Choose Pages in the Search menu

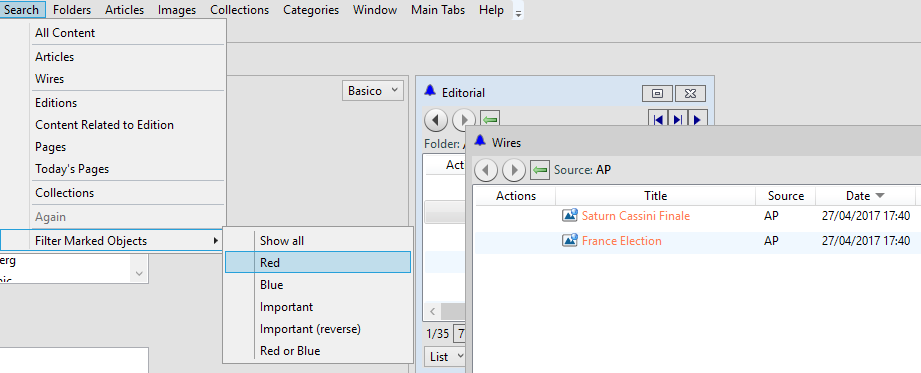tap(113, 147)
